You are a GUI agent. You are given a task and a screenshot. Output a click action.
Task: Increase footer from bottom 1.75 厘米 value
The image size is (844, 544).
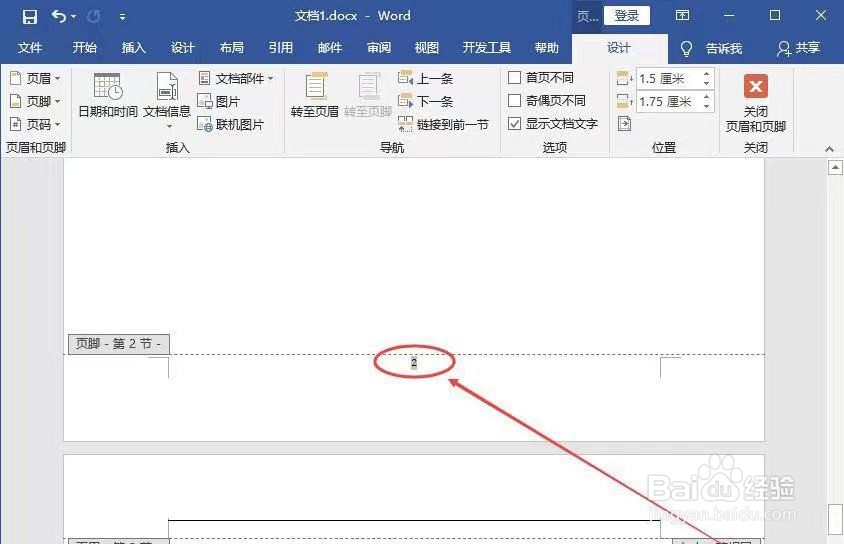(x=706, y=97)
